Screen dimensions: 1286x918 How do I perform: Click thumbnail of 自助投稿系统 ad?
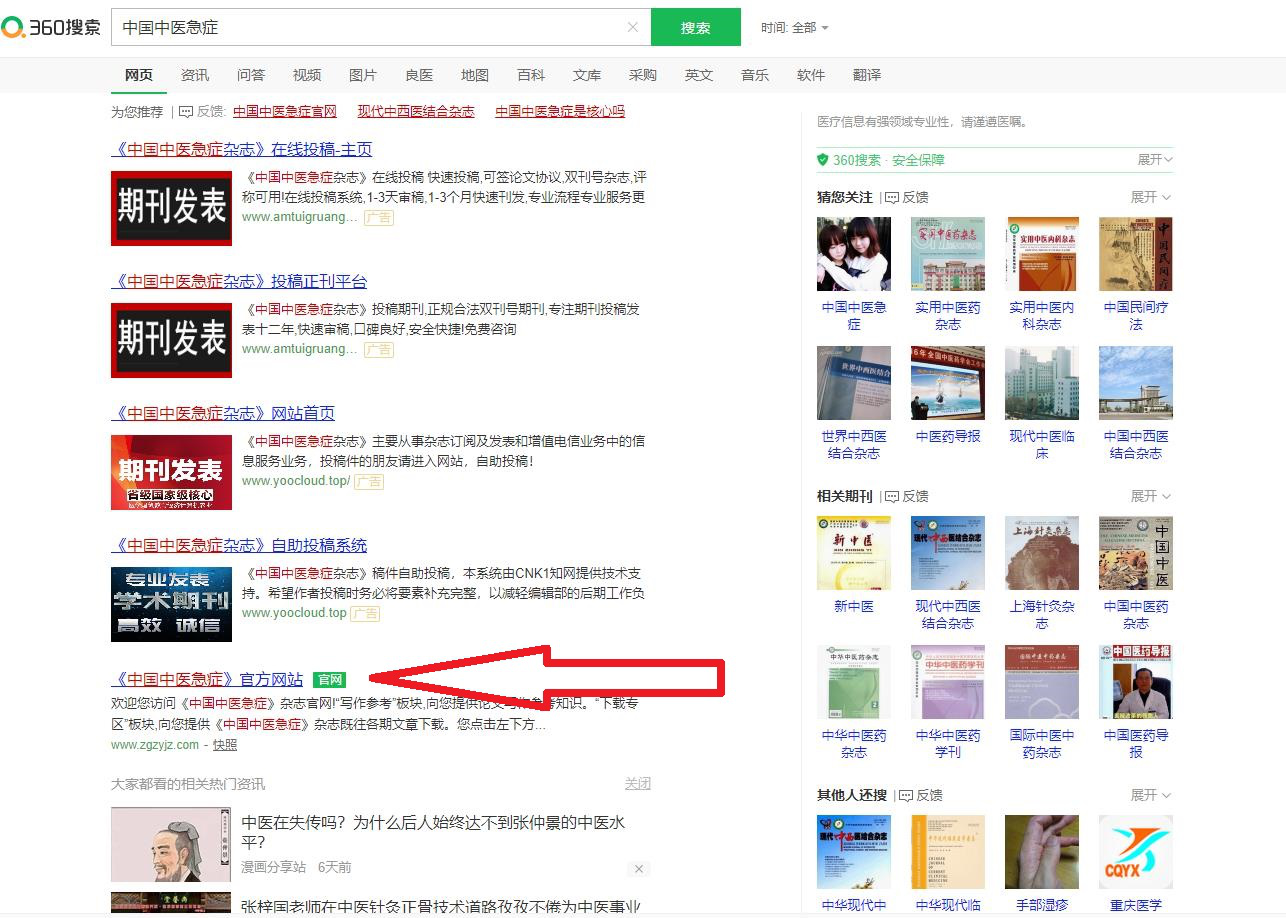tap(171, 604)
